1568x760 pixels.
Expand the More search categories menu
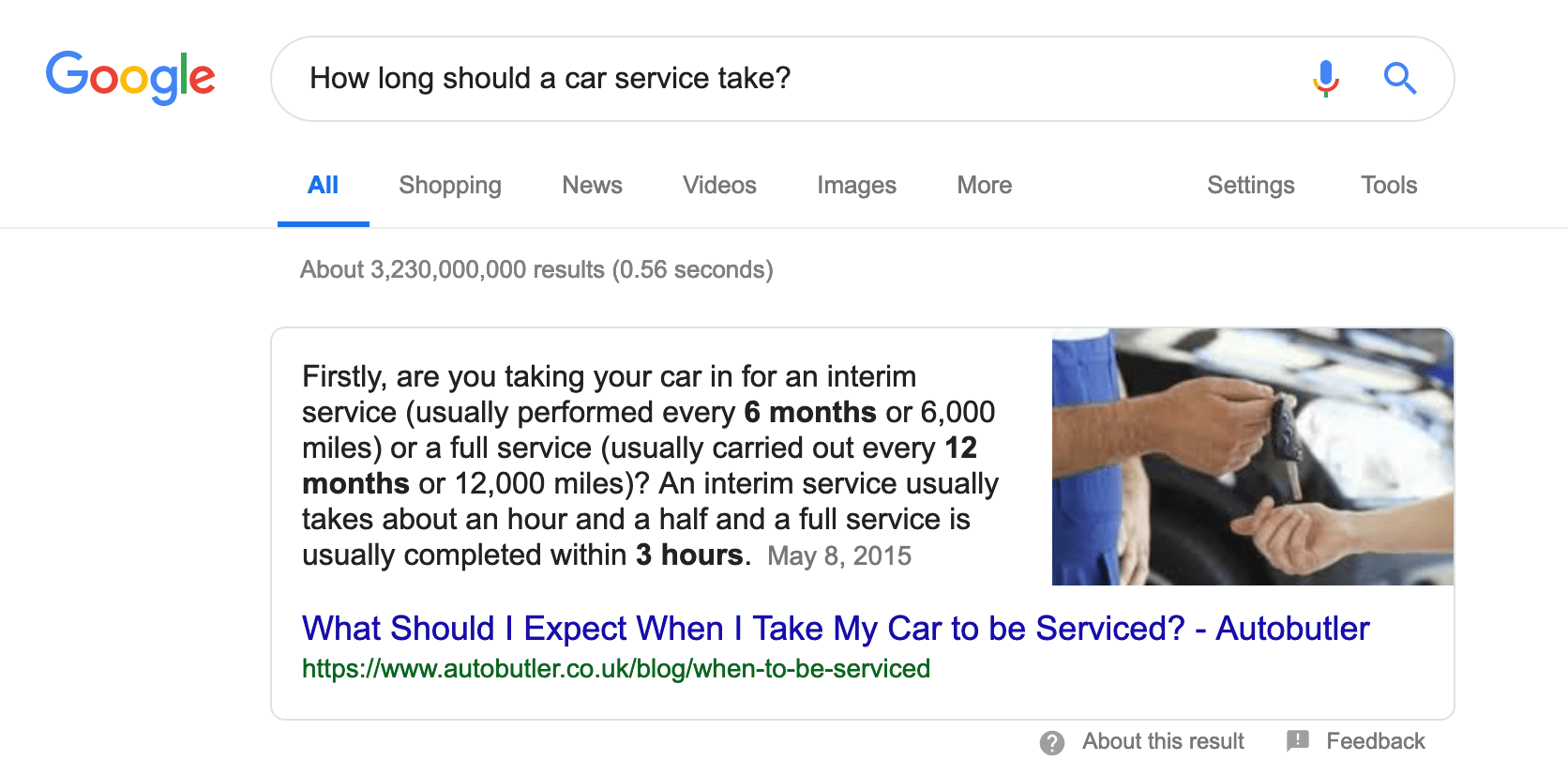coord(984,185)
